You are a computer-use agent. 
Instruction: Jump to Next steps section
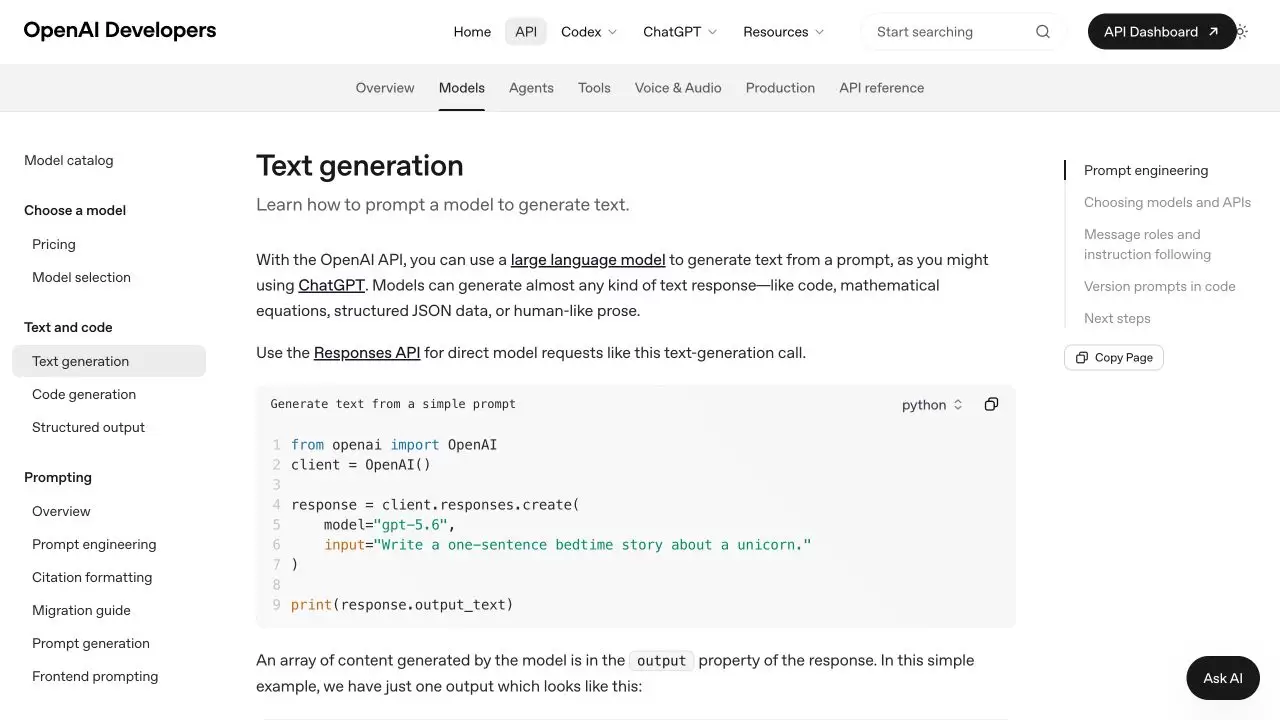(x=1117, y=318)
